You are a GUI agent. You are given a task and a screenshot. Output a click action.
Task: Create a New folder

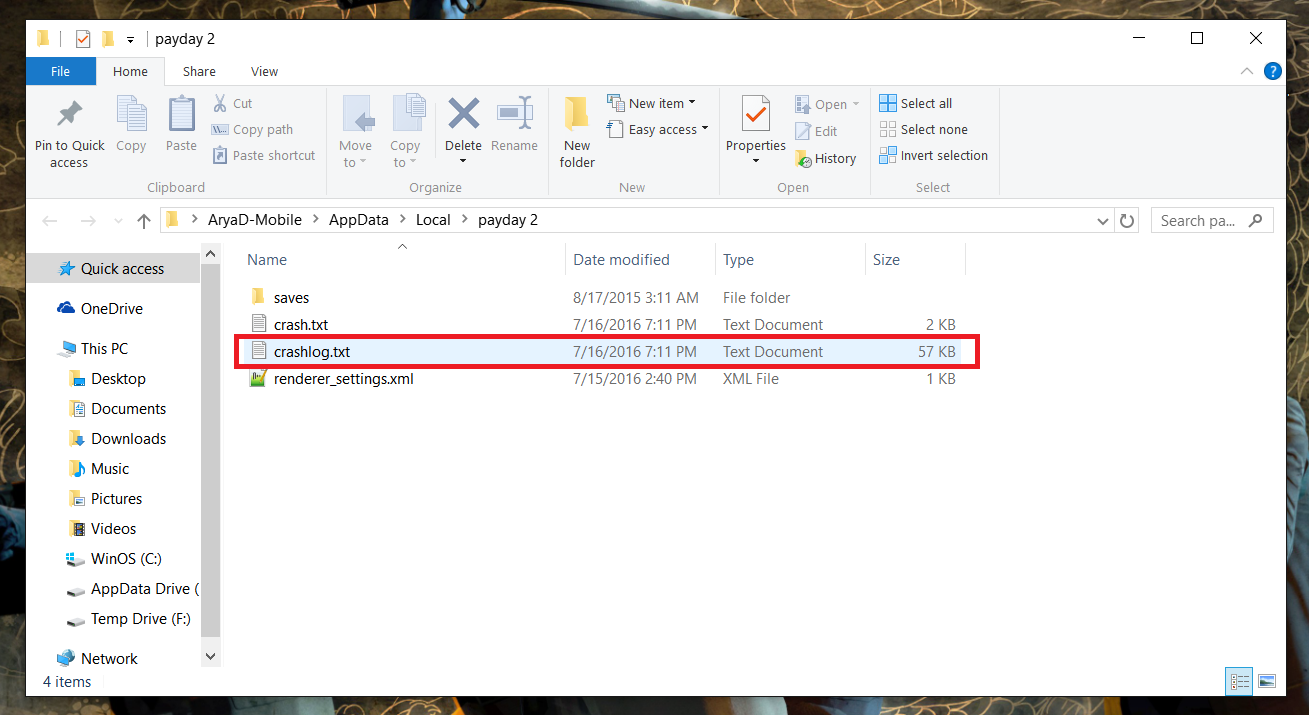pos(577,132)
